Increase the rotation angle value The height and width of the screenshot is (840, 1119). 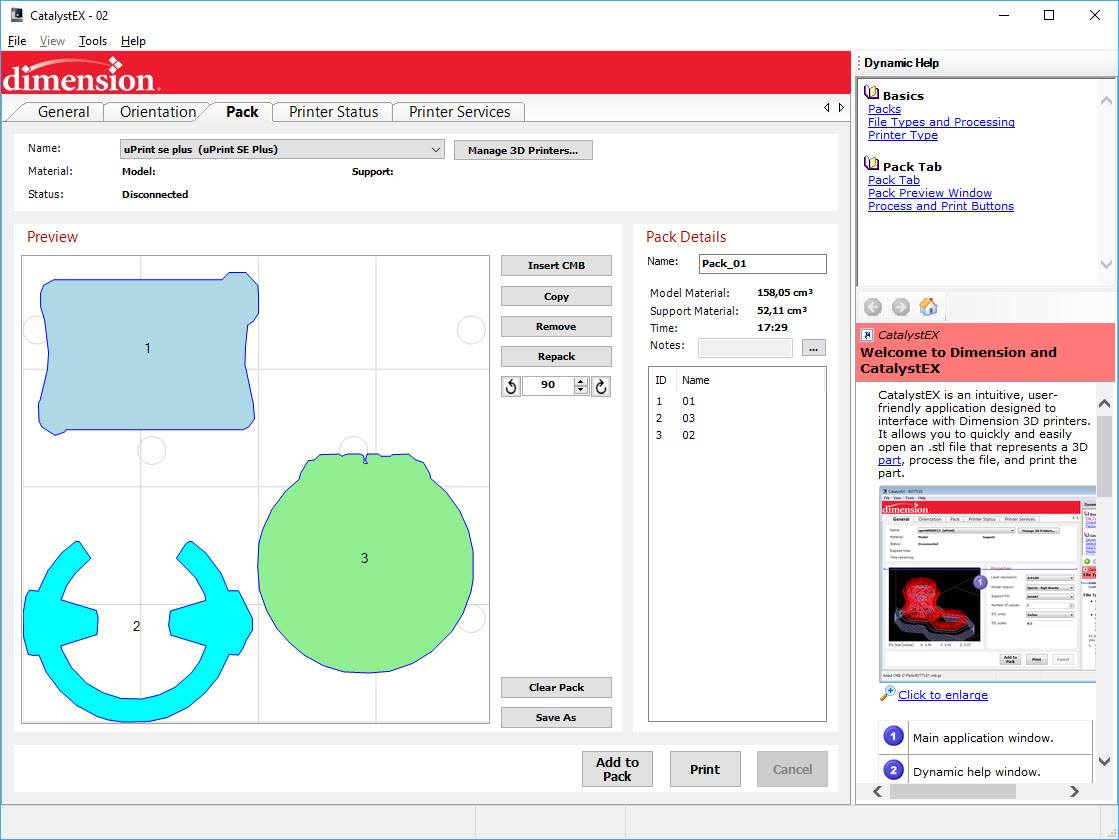pyautogui.click(x=581, y=382)
